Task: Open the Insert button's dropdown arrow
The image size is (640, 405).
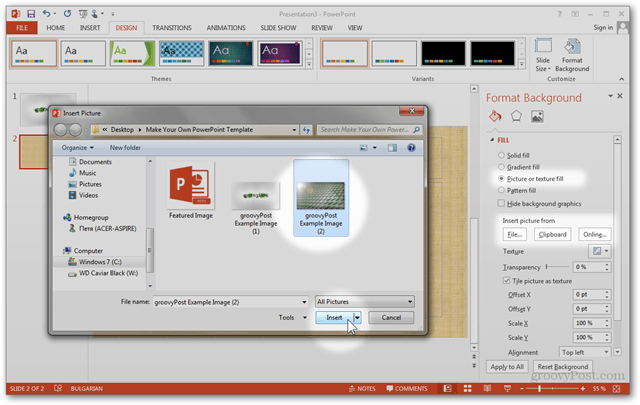Action: [x=358, y=318]
